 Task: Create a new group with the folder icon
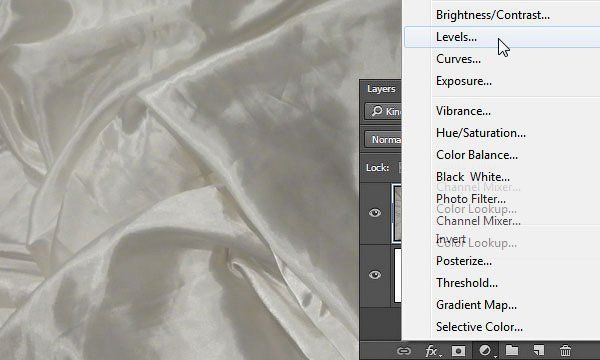point(512,350)
